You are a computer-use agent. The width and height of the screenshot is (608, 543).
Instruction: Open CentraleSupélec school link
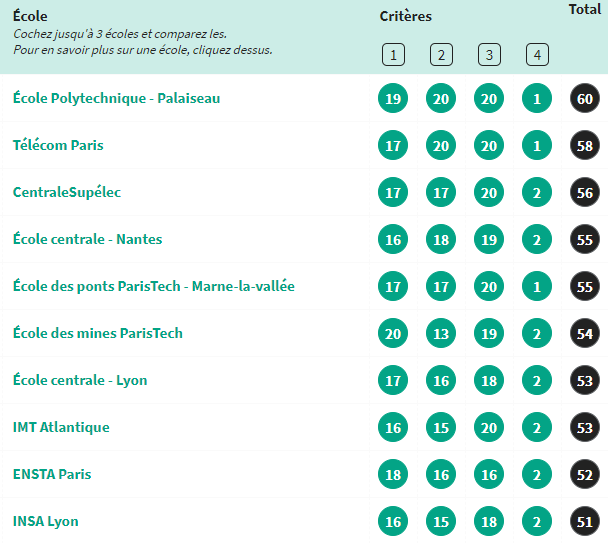pos(67,192)
